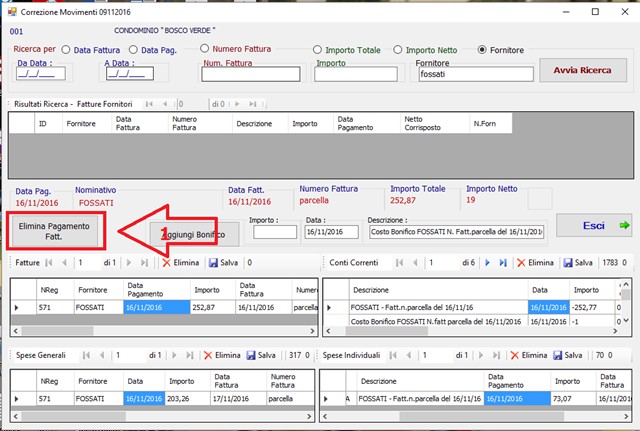Viewport: 640px width, 431px height.
Task: Click the down arrow of Conti Correnti vertical scrollbar
Action: click(x=626, y=321)
